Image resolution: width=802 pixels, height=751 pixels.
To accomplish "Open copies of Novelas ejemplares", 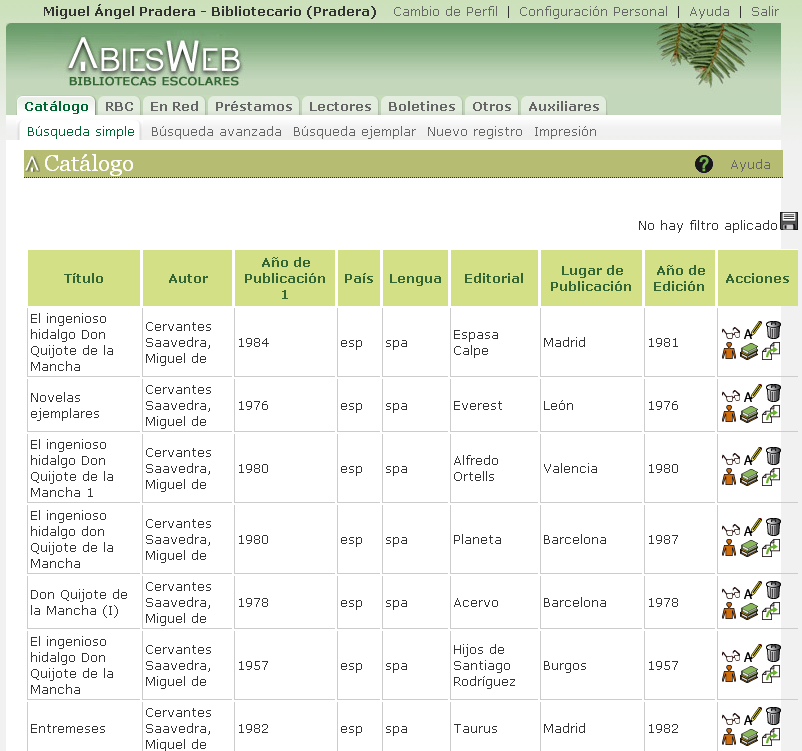I will pyautogui.click(x=749, y=414).
